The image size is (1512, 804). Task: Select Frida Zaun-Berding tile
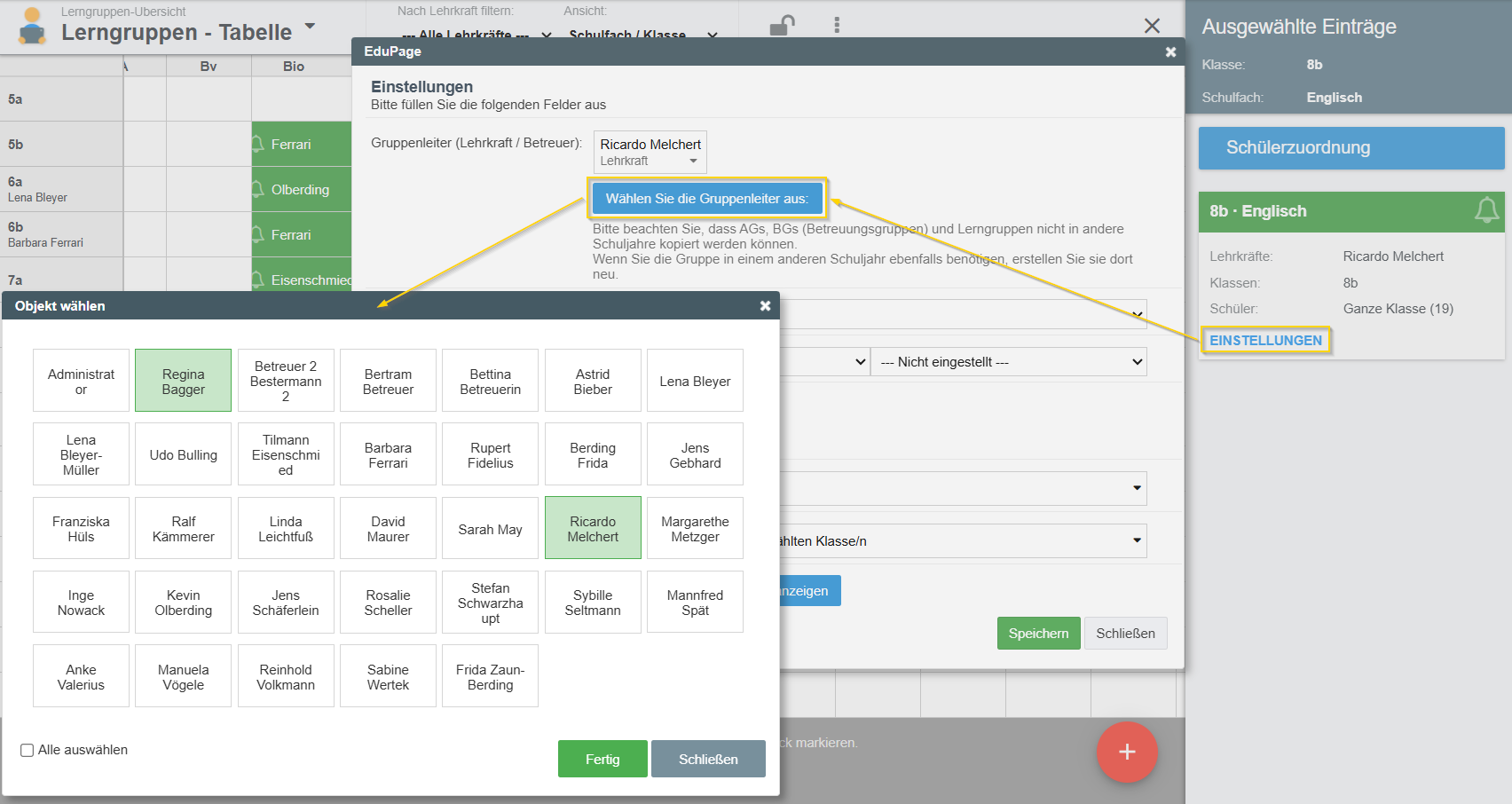click(x=490, y=676)
